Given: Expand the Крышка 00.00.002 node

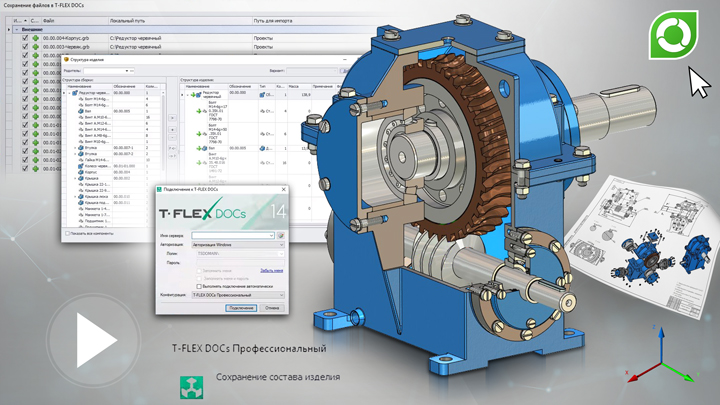Looking at the screenshot, I should 75,178.
